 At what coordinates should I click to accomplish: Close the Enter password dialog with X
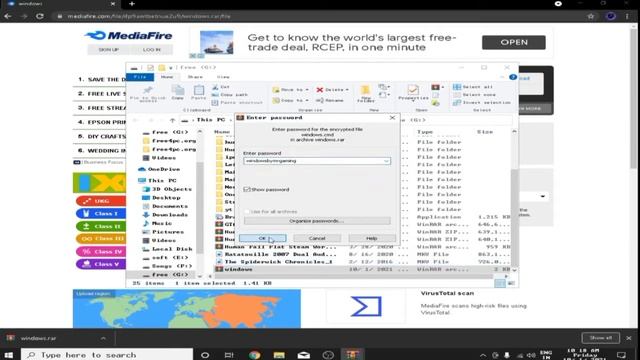(392, 118)
